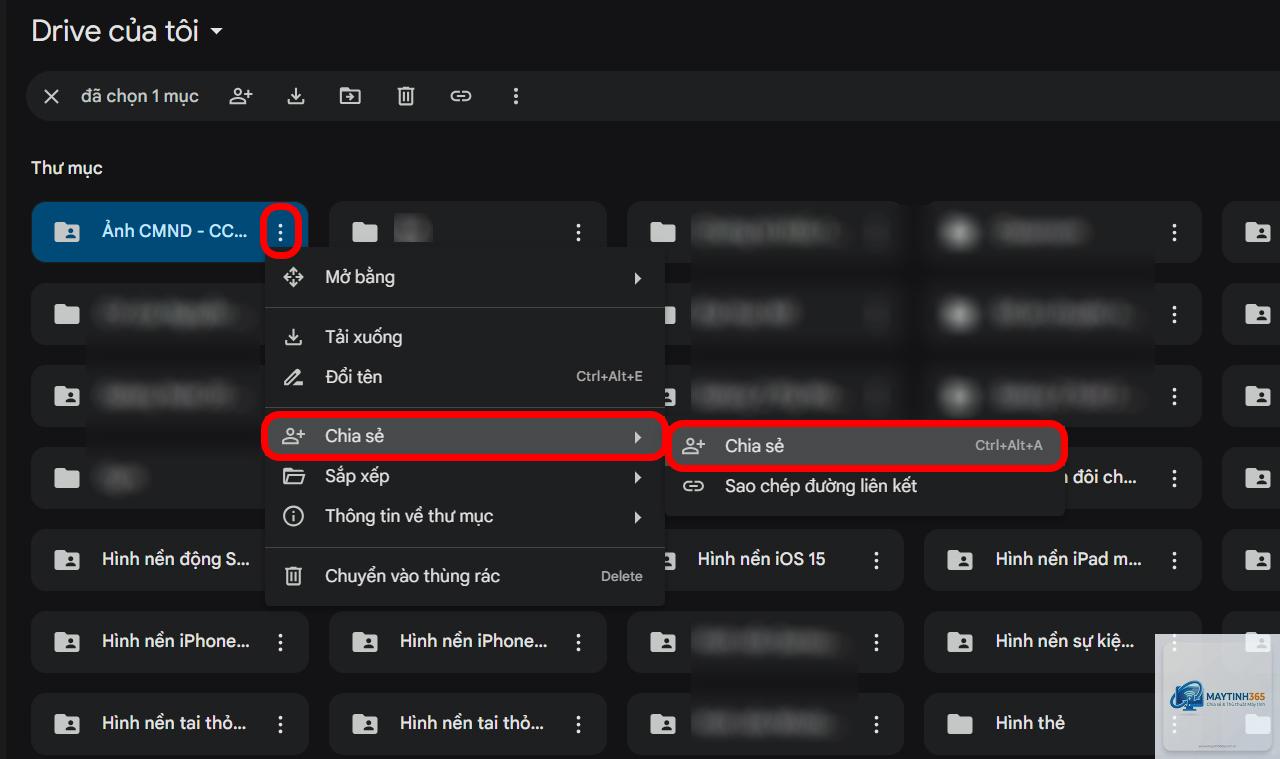Click Sao chép đường liên kết

(x=865, y=486)
